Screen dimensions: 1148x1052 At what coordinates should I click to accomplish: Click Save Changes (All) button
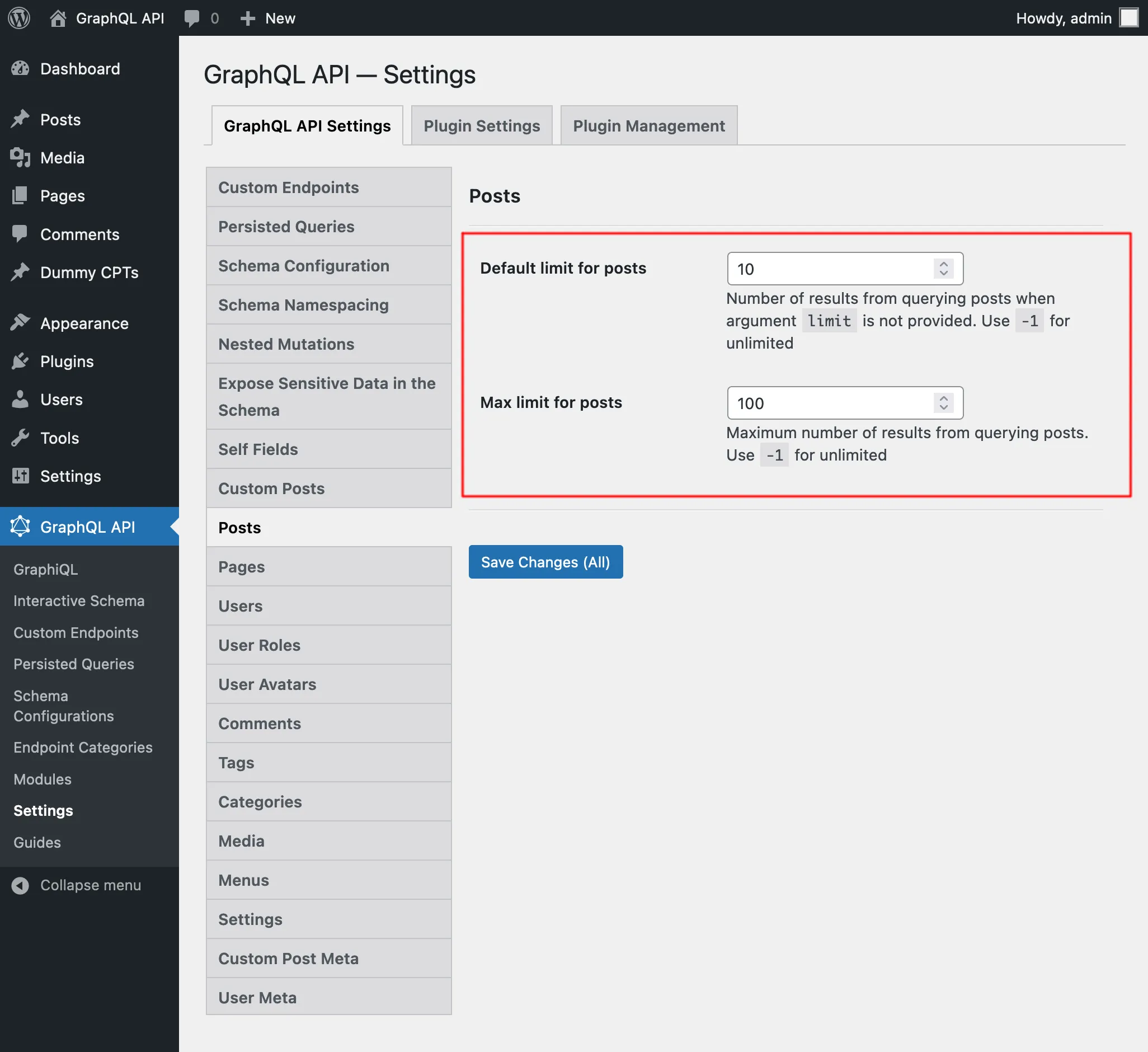click(x=545, y=562)
